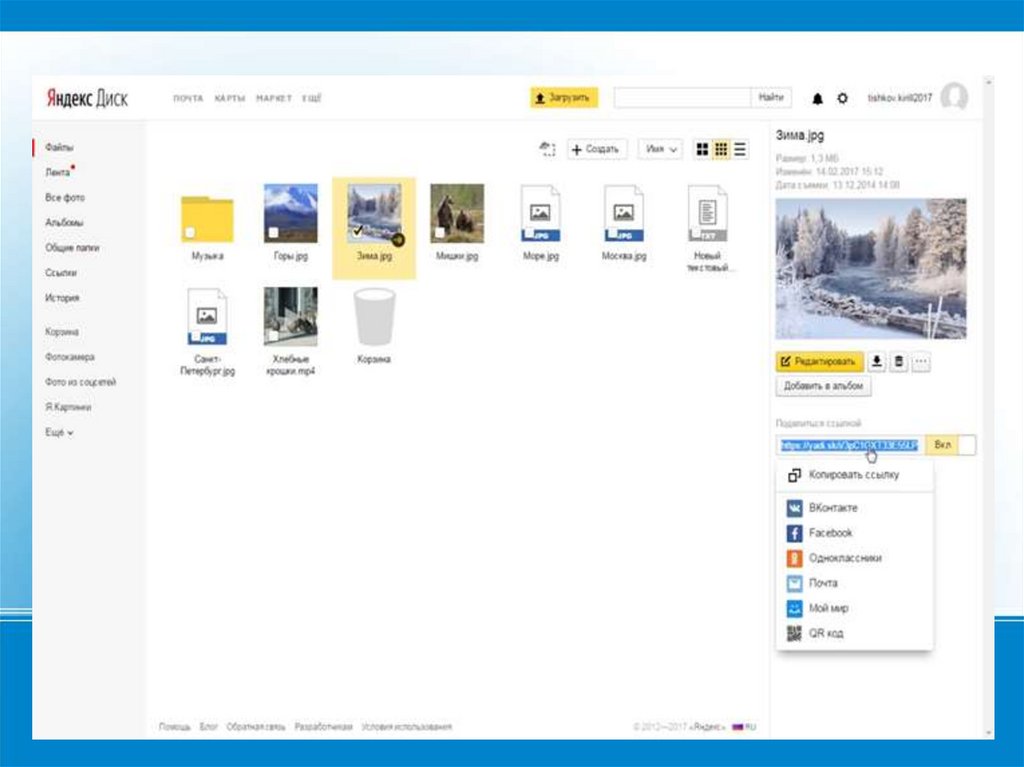Switch to large tiles view
Image resolution: width=1024 pixels, height=767 pixels.
pos(702,150)
